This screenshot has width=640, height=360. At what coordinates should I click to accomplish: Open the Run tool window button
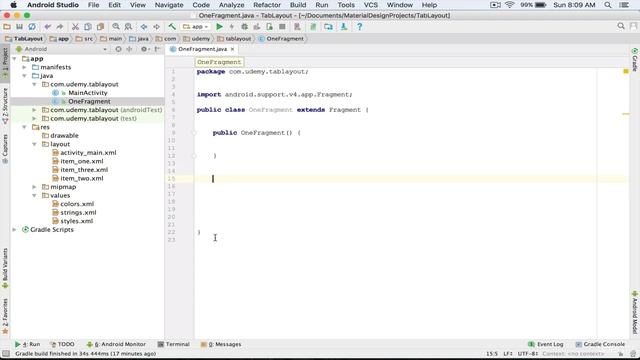[x=28, y=344]
